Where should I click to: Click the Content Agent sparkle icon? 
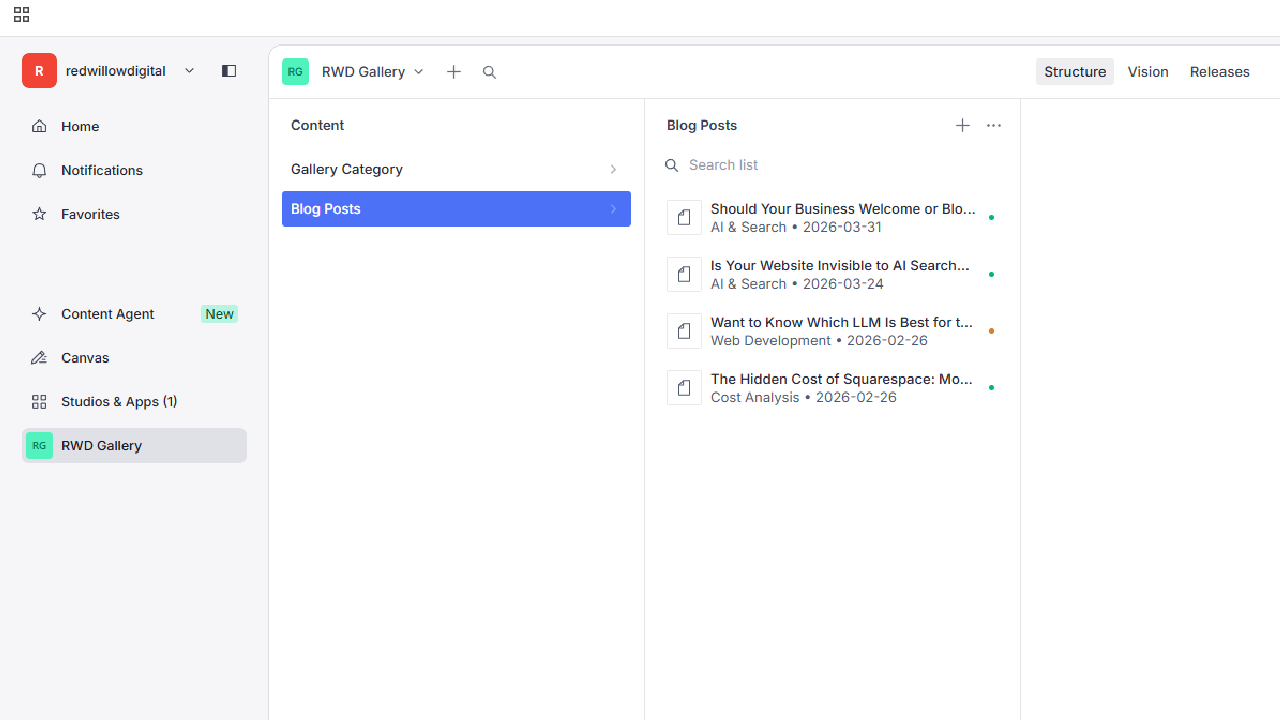pyautogui.click(x=39, y=314)
